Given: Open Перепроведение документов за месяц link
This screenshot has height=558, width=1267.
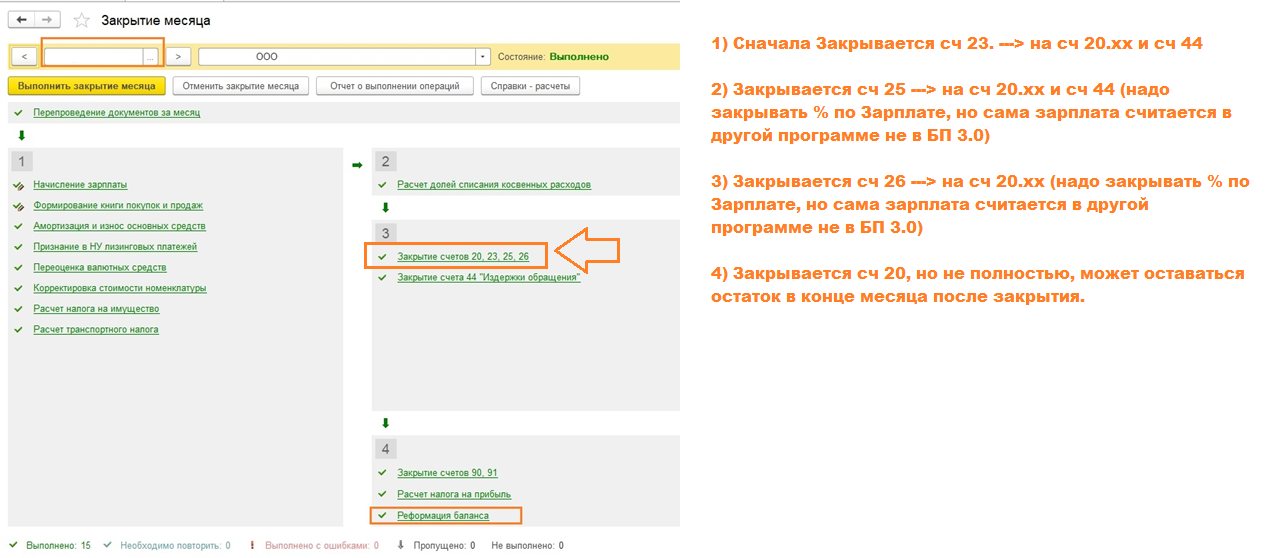Looking at the screenshot, I should pyautogui.click(x=116, y=113).
